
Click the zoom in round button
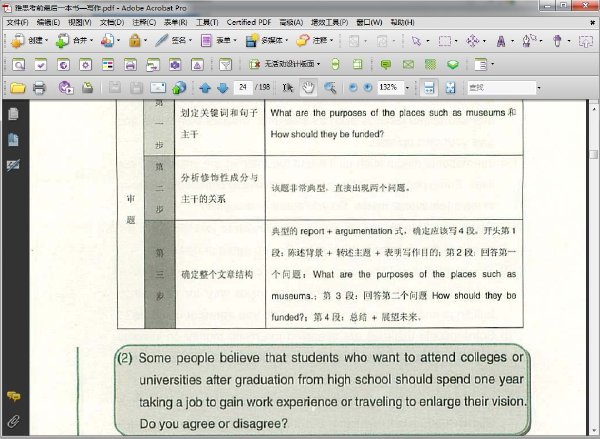tap(368, 88)
